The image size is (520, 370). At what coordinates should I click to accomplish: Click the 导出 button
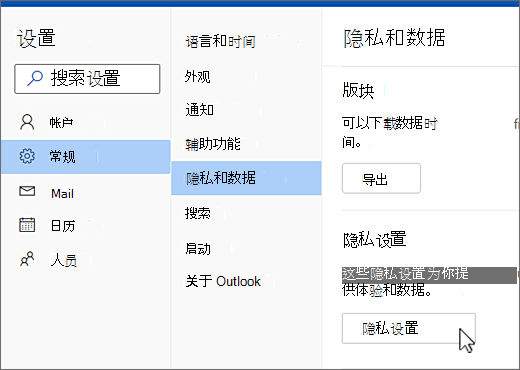381,178
